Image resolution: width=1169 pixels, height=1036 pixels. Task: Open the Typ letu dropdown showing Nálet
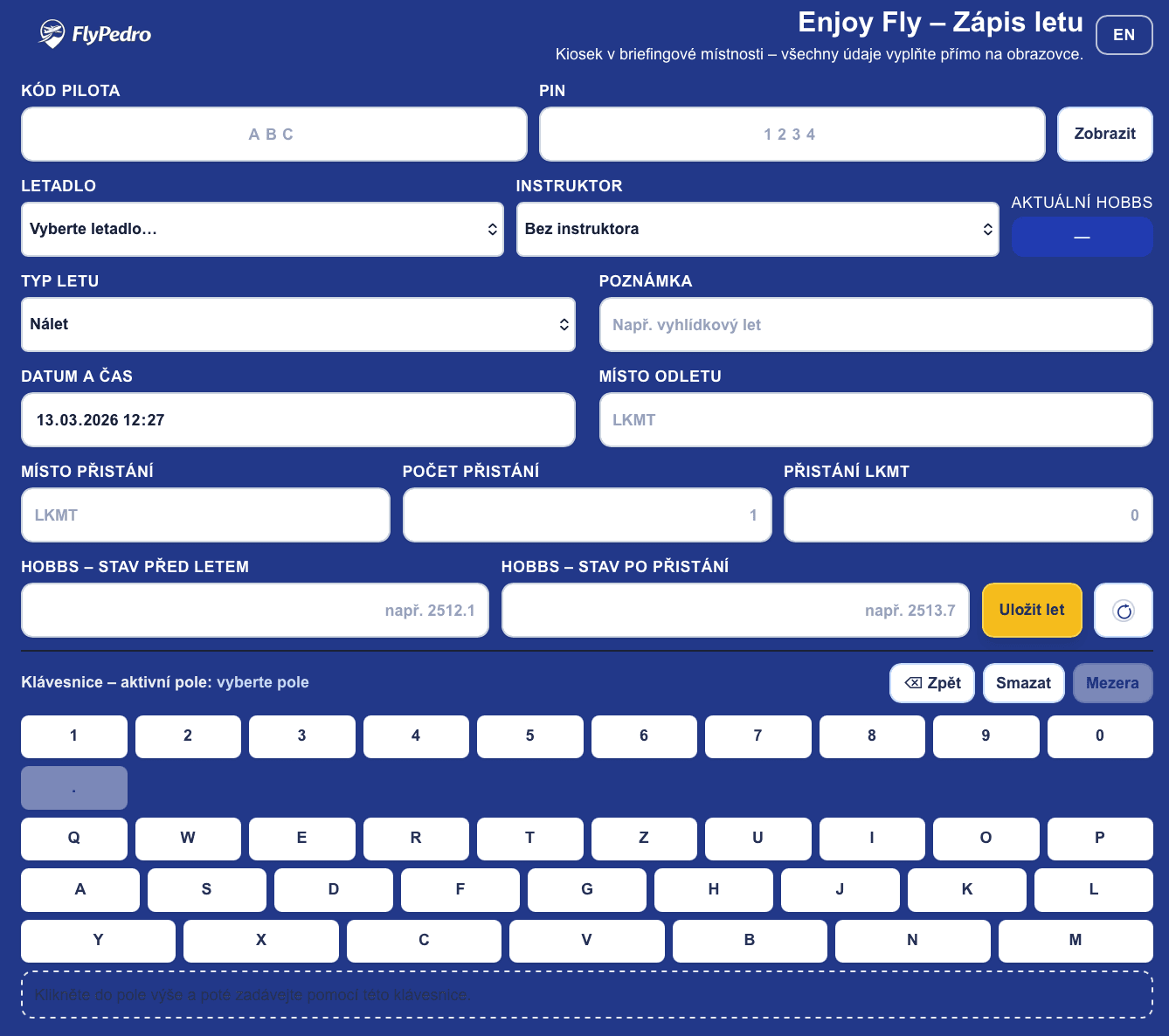click(x=298, y=324)
